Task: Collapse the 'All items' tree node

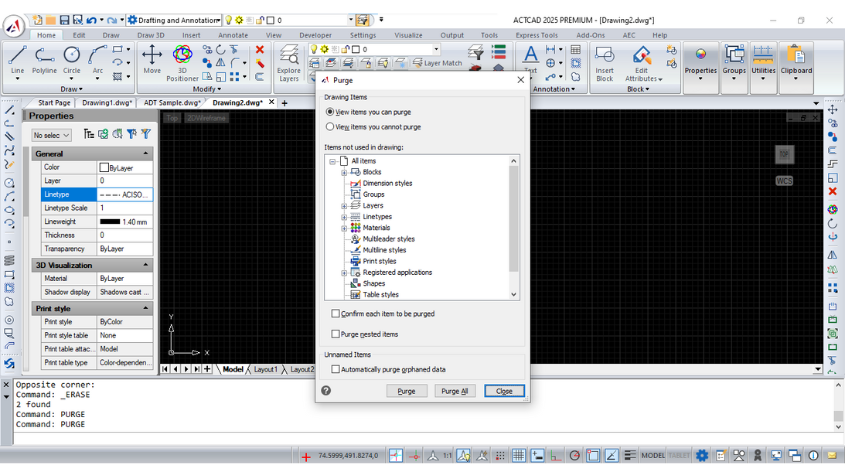Action: (333, 161)
